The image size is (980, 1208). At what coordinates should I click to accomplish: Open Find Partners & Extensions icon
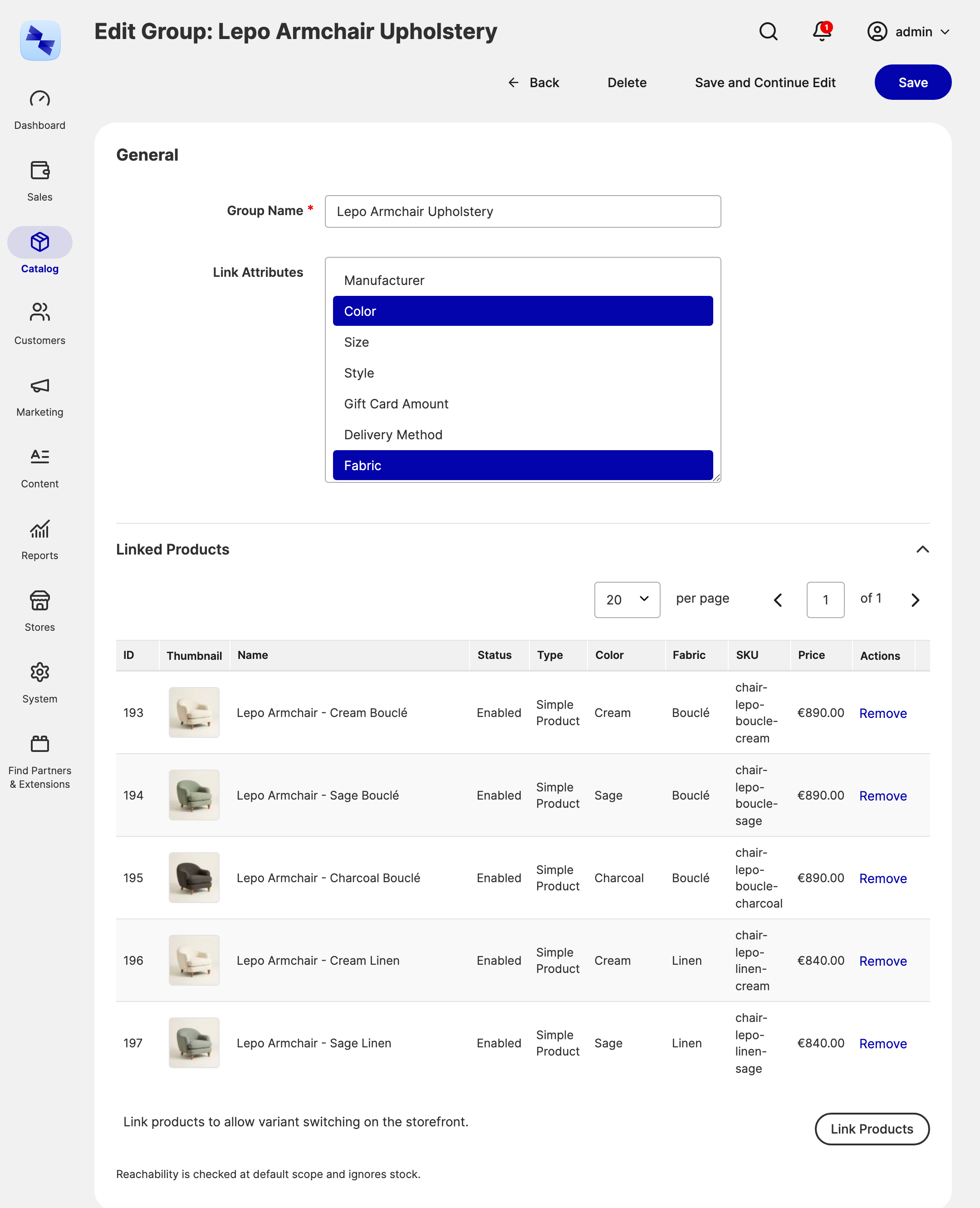pyautogui.click(x=39, y=744)
